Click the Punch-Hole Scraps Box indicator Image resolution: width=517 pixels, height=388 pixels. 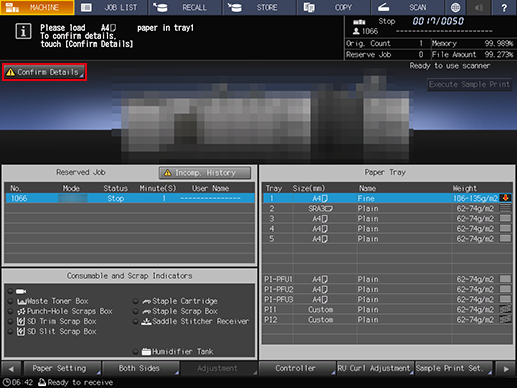10,311
